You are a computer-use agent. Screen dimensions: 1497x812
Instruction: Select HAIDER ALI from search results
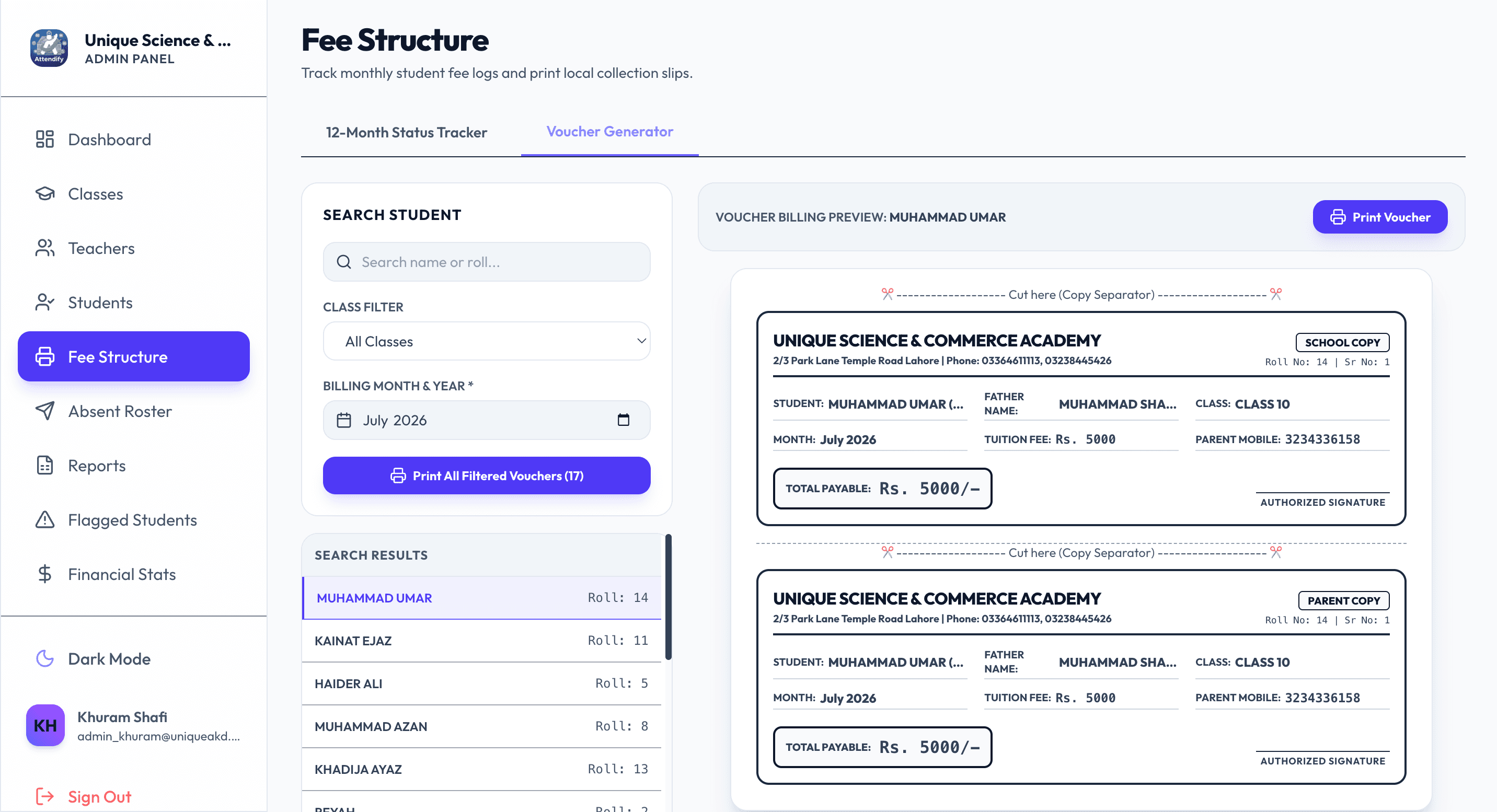pyautogui.click(x=482, y=683)
